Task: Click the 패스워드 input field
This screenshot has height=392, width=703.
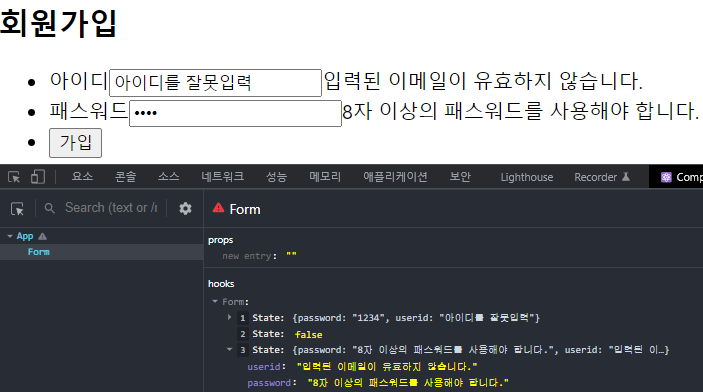Action: [x=235, y=113]
